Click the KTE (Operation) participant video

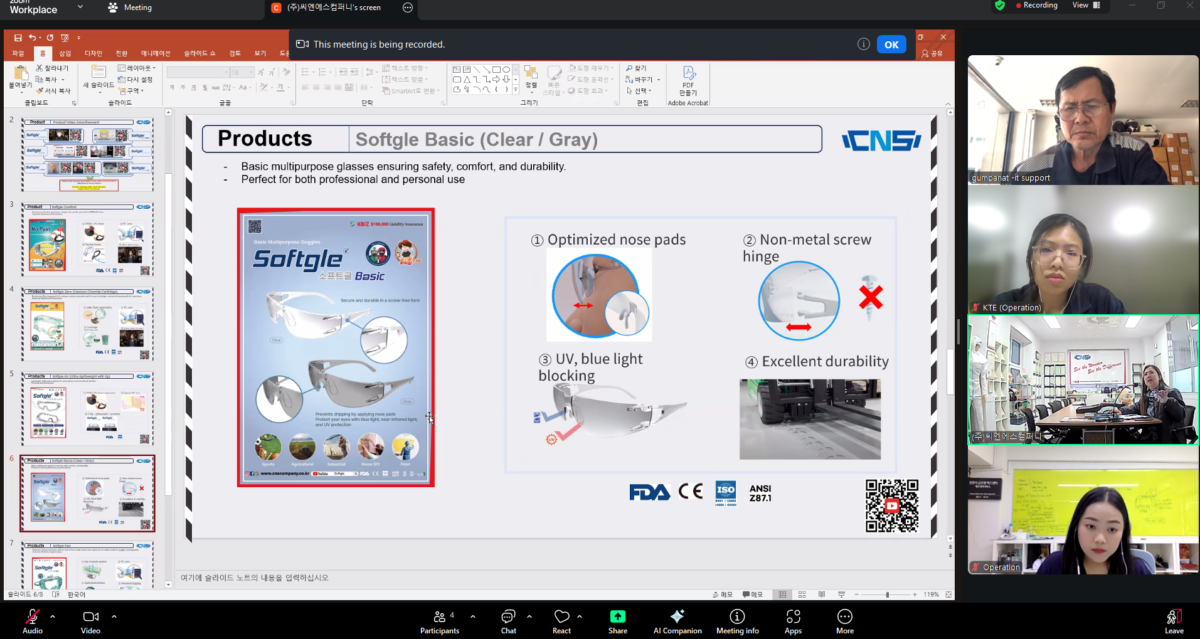point(1082,250)
